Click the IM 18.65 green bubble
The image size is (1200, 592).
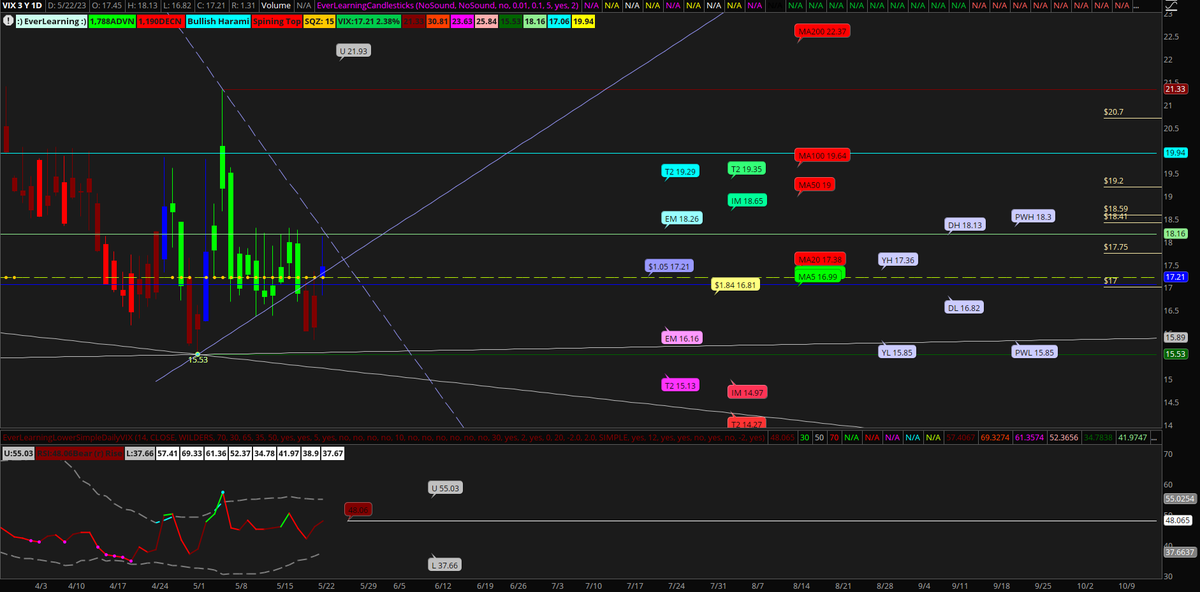point(747,201)
